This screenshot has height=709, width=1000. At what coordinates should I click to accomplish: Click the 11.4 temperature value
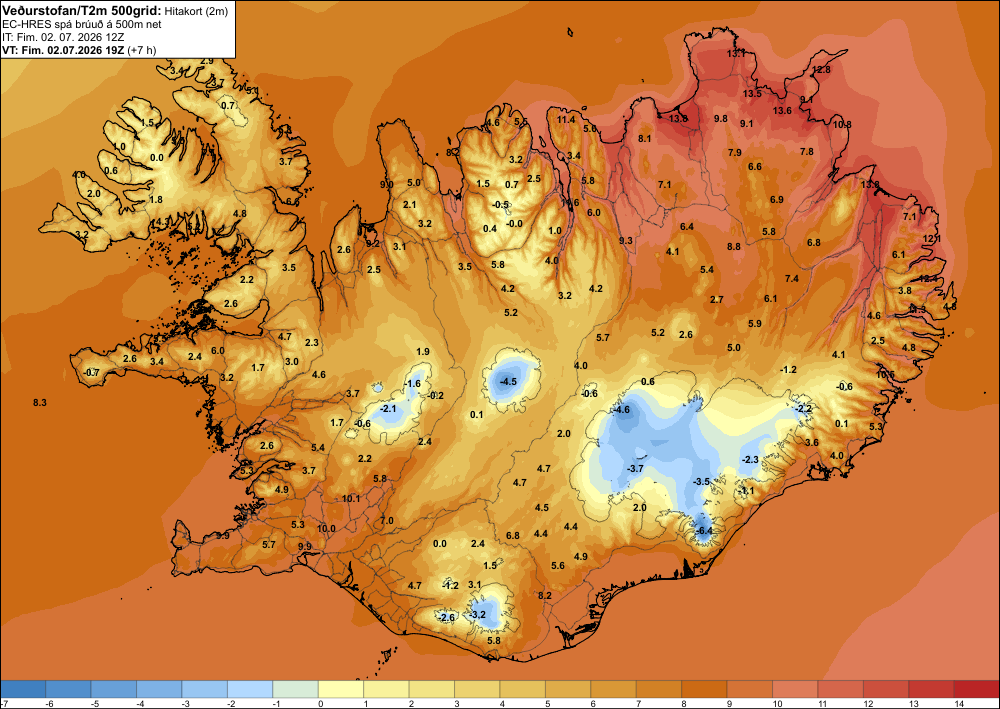click(566, 119)
